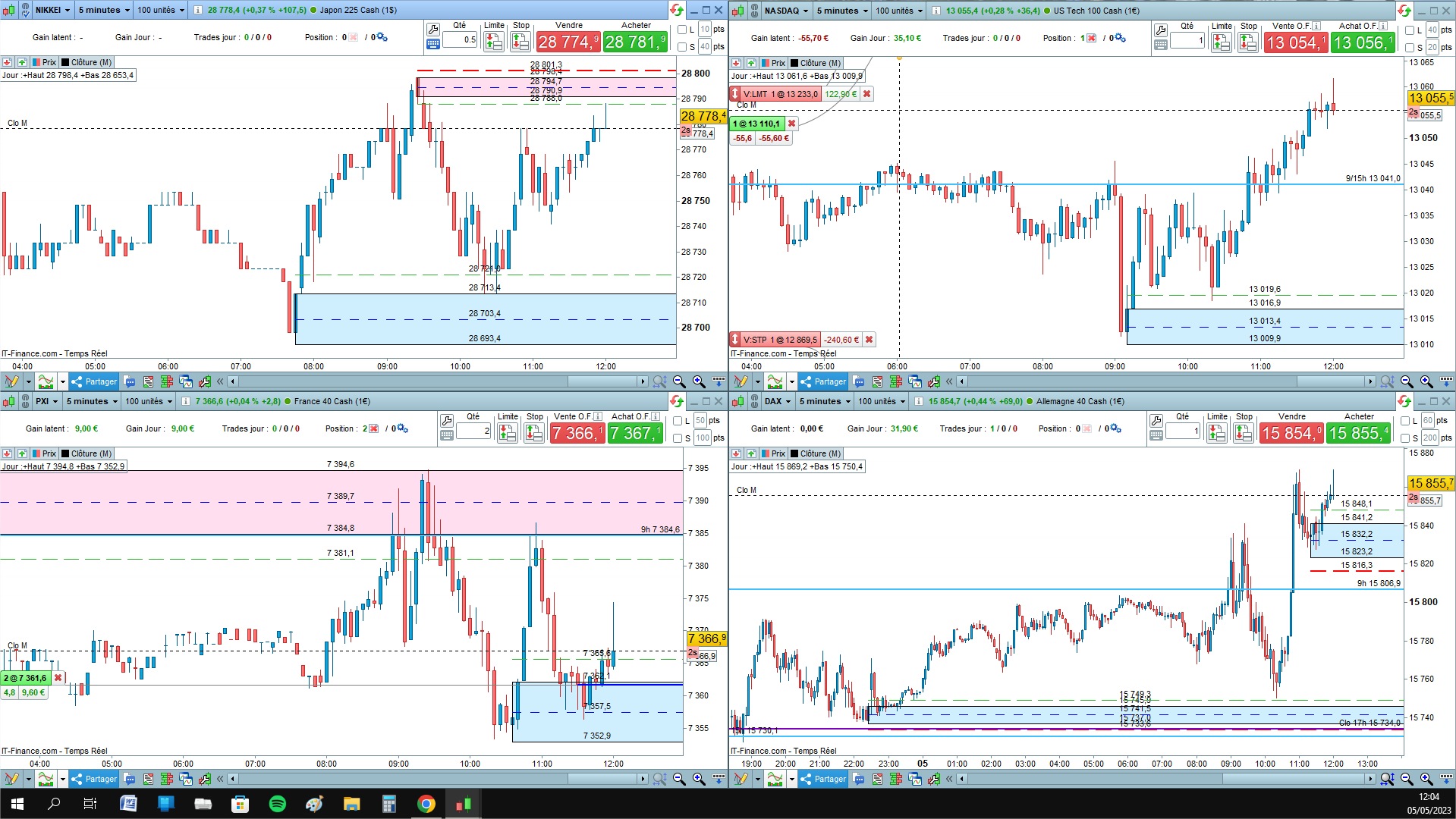Viewport: 1456px width, 819px height.
Task: Click the DAX Limite order icon
Action: pos(1217,433)
